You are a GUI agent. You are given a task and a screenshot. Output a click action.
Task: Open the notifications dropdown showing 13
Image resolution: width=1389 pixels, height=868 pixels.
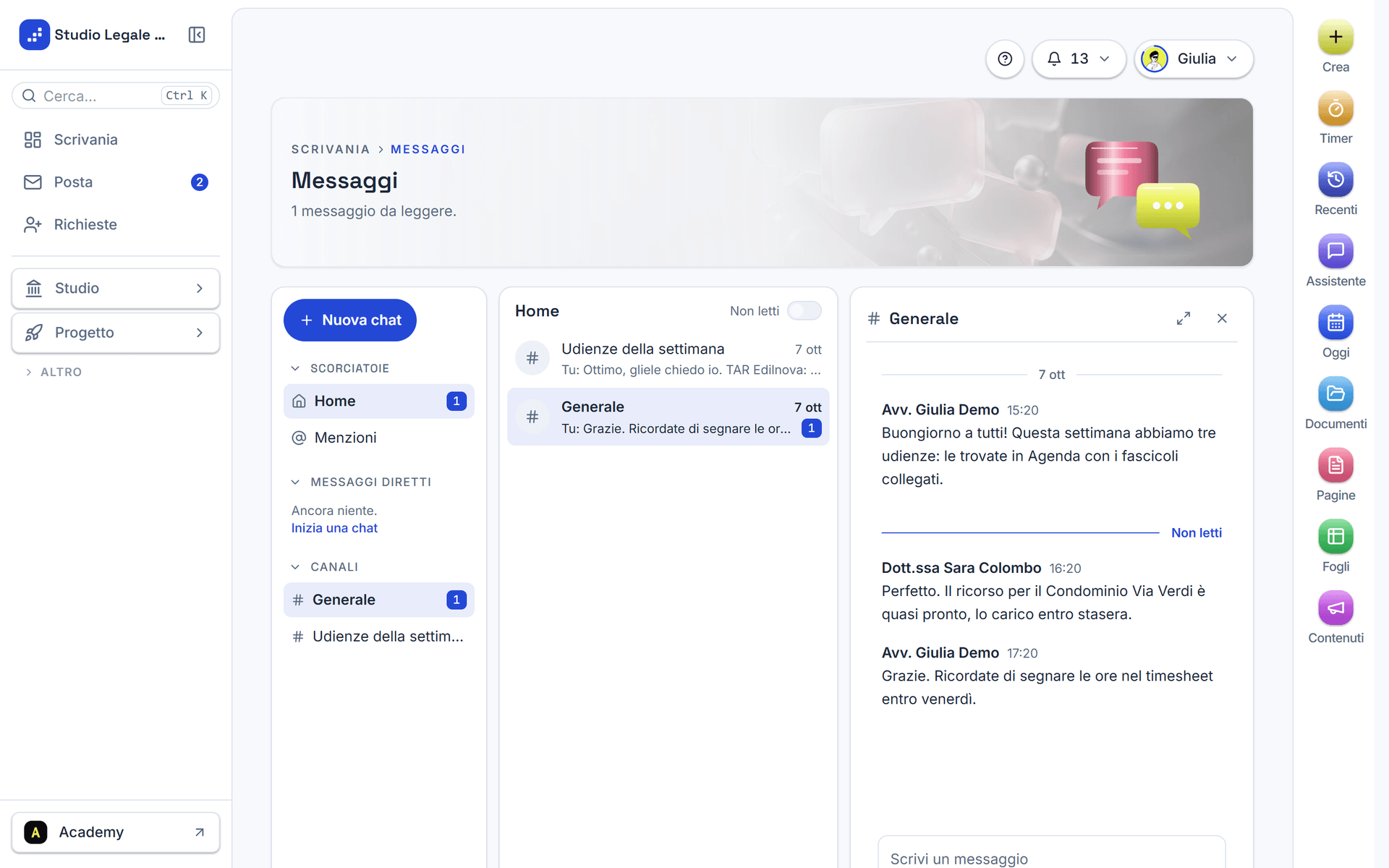pyautogui.click(x=1079, y=59)
